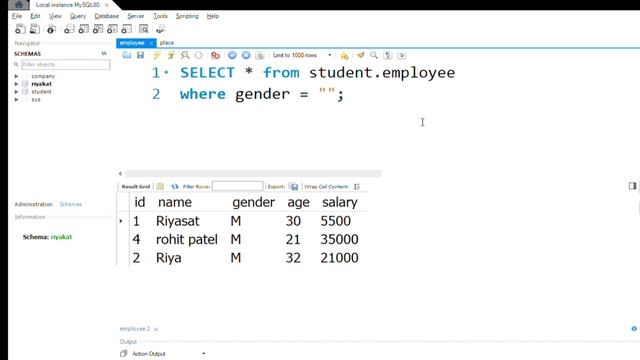Click the Result Grid button

(136, 187)
